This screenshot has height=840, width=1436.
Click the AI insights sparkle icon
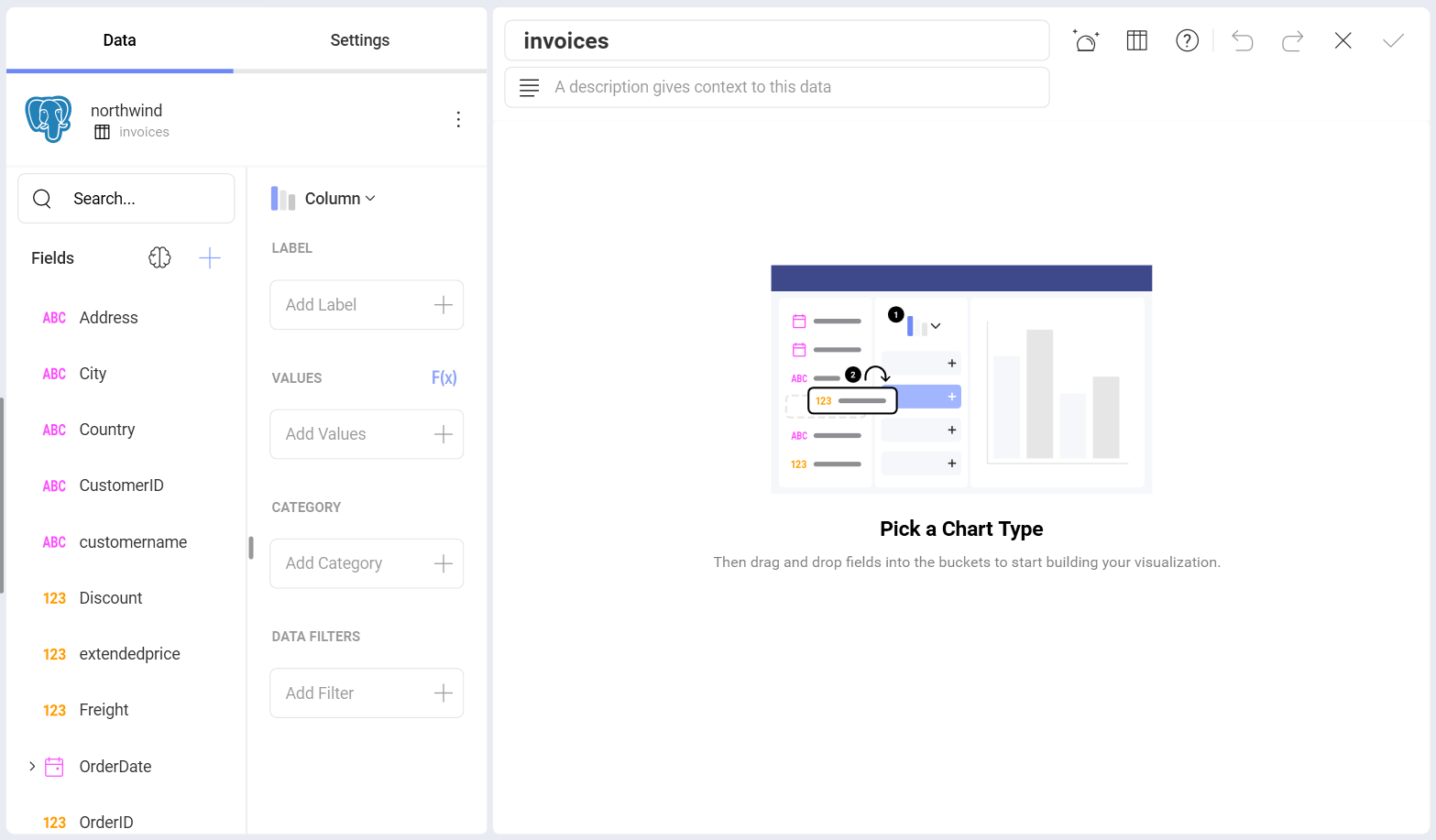[1086, 40]
